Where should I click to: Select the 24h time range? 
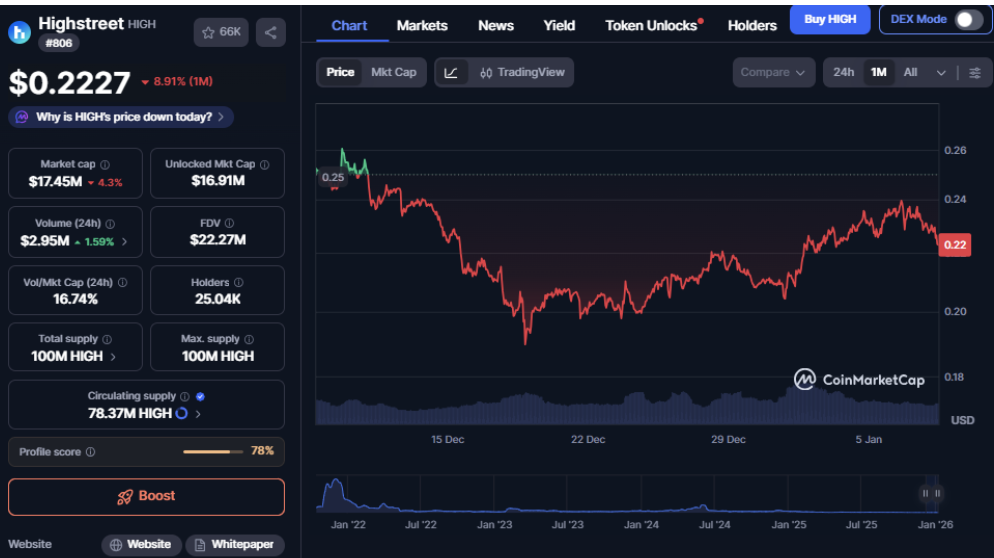point(843,72)
